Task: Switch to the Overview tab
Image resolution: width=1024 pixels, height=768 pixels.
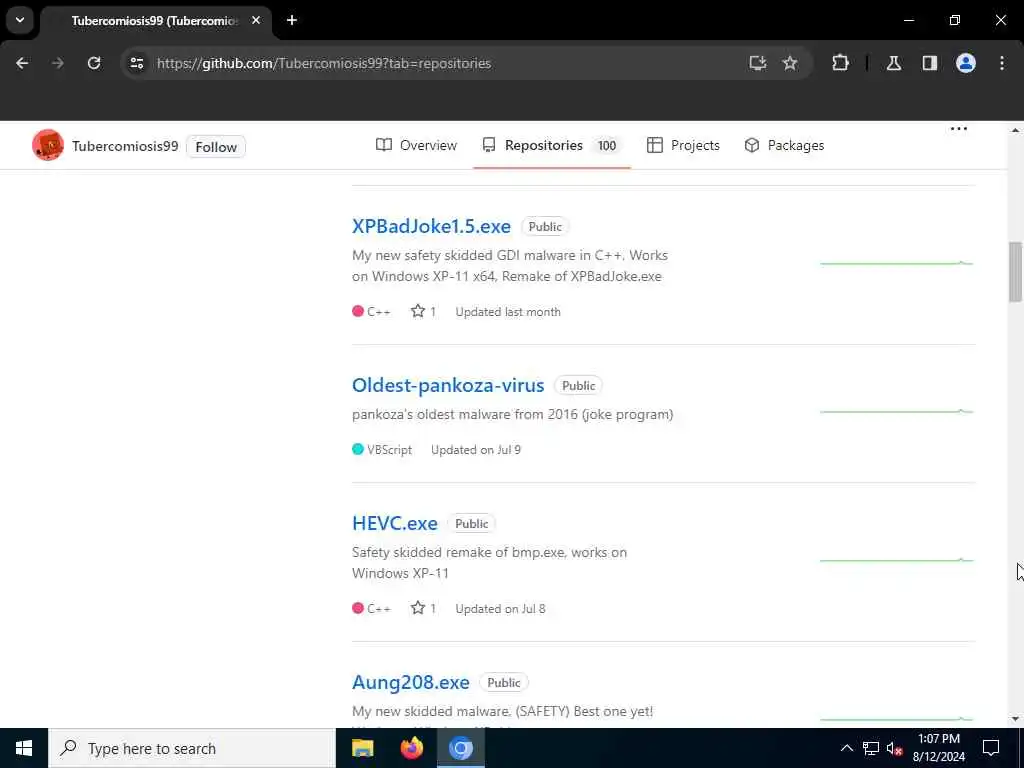Action: [417, 145]
